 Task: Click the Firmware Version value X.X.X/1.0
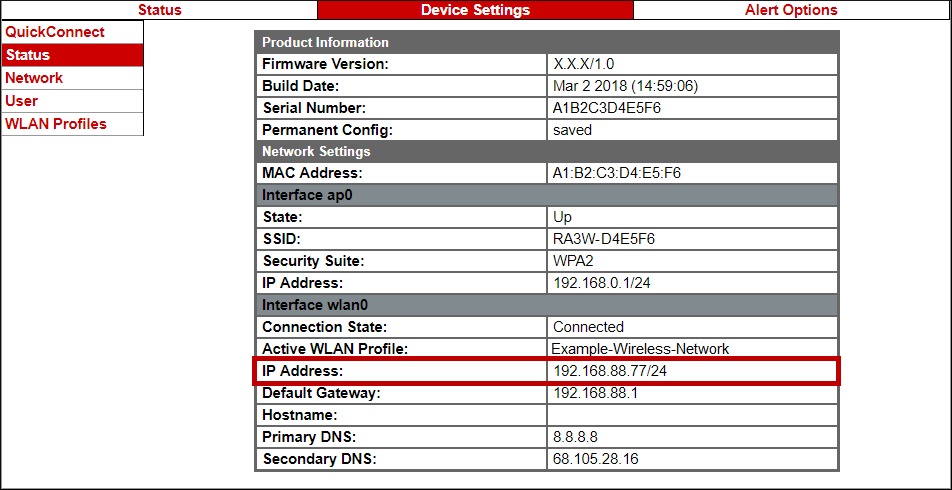[x=584, y=64]
